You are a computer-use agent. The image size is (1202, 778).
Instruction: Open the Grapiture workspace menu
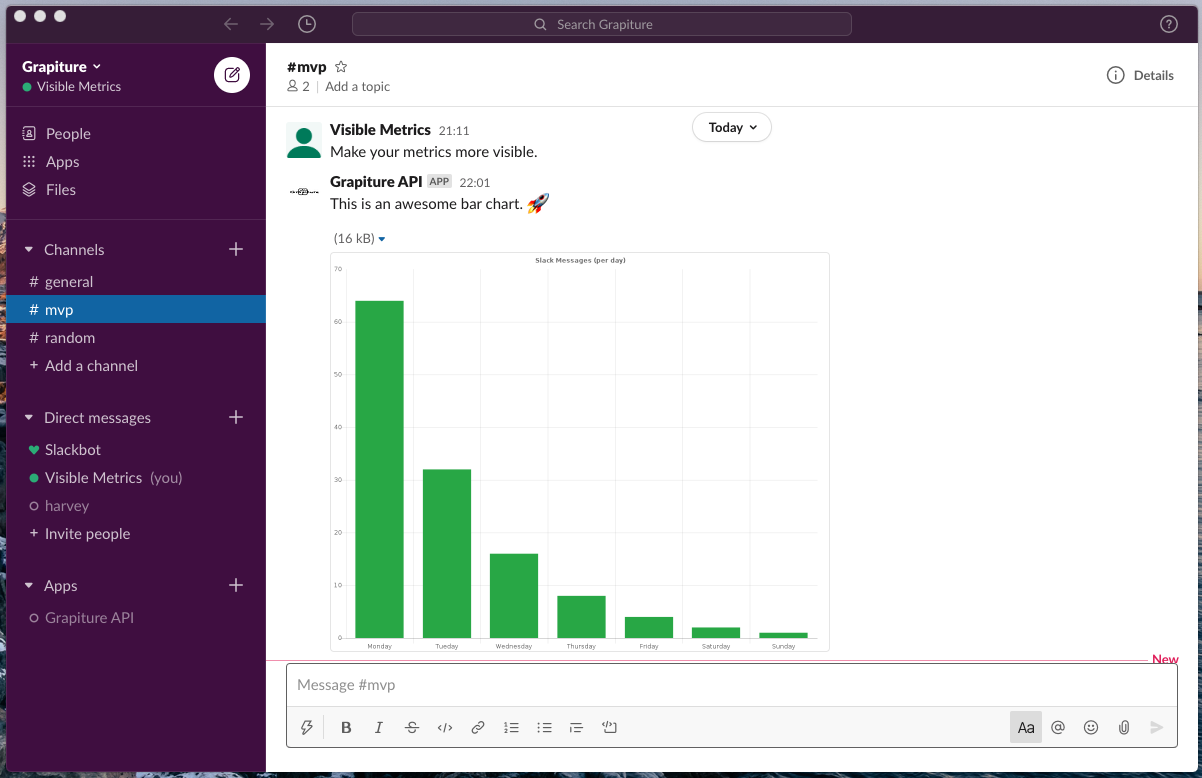(62, 66)
